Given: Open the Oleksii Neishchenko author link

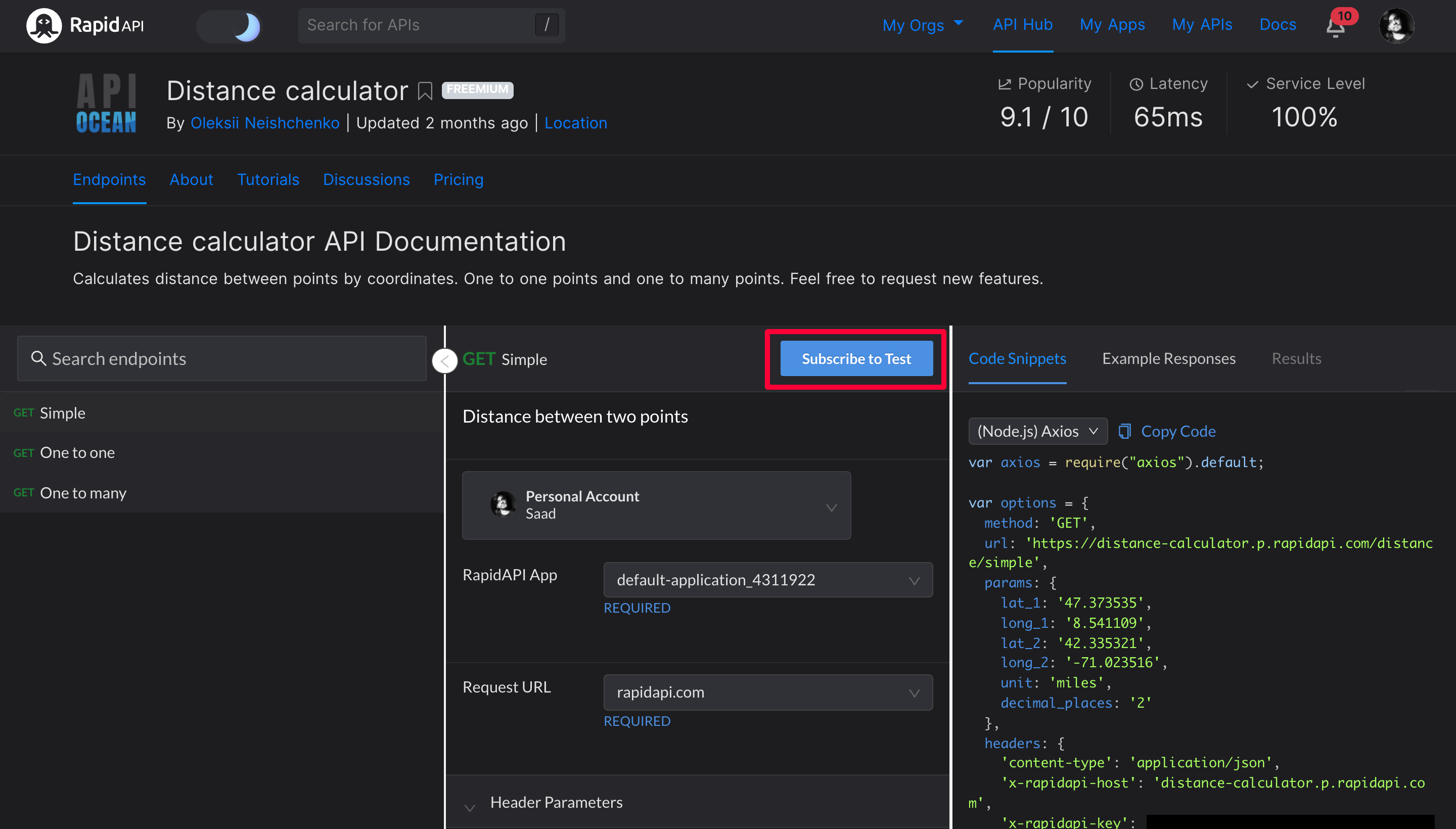Looking at the screenshot, I should pyautogui.click(x=265, y=123).
